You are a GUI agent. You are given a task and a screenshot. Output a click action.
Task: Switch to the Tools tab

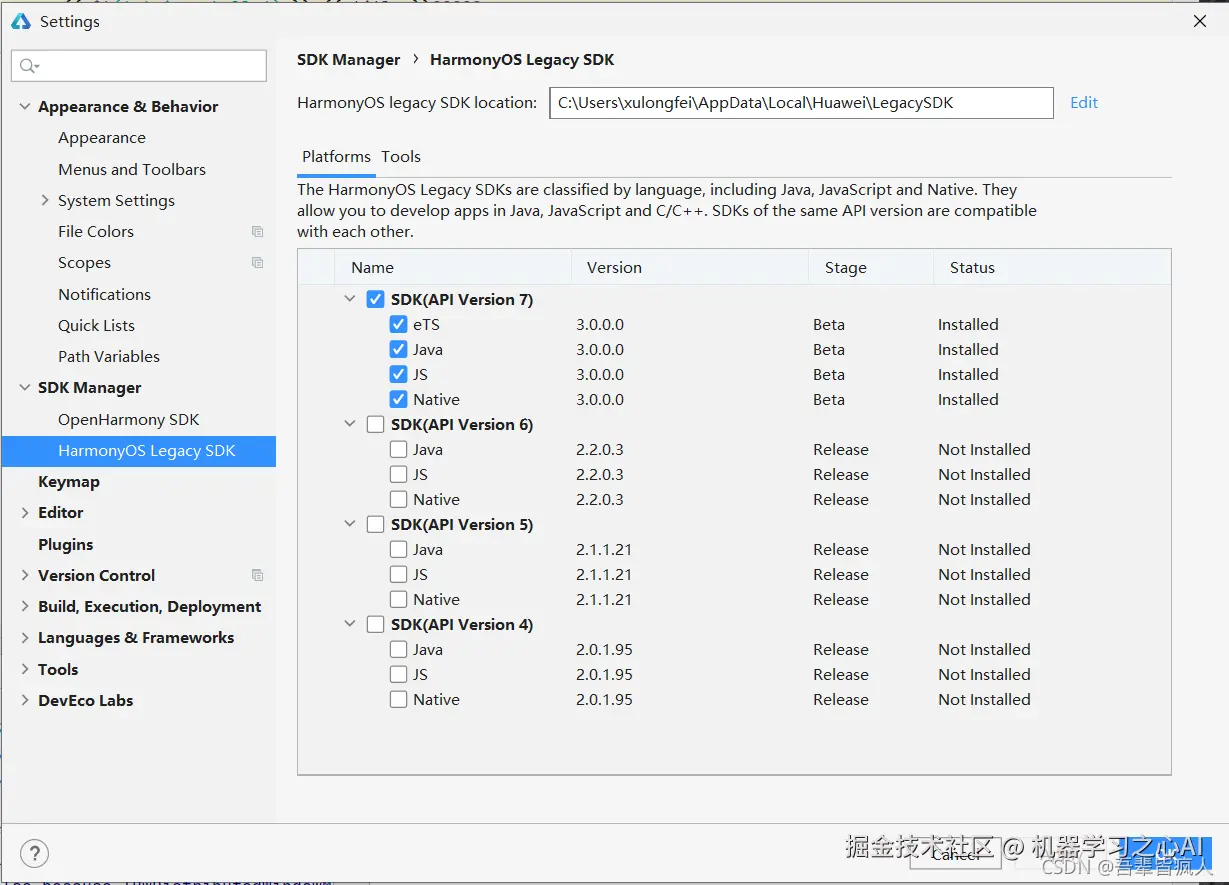coord(401,157)
